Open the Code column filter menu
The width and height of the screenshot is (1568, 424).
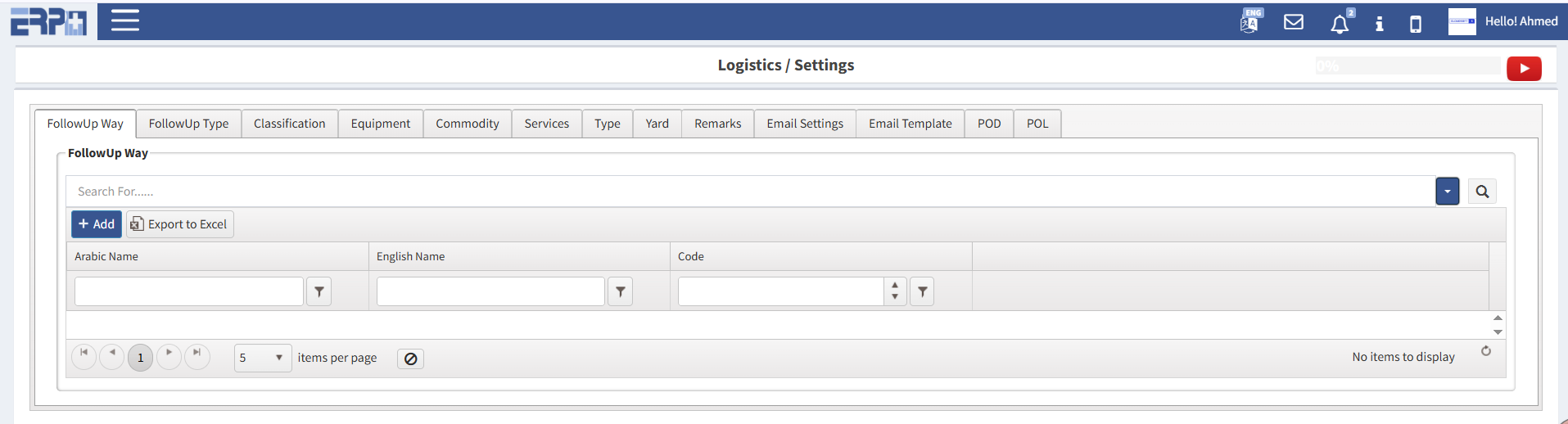pyautogui.click(x=922, y=291)
